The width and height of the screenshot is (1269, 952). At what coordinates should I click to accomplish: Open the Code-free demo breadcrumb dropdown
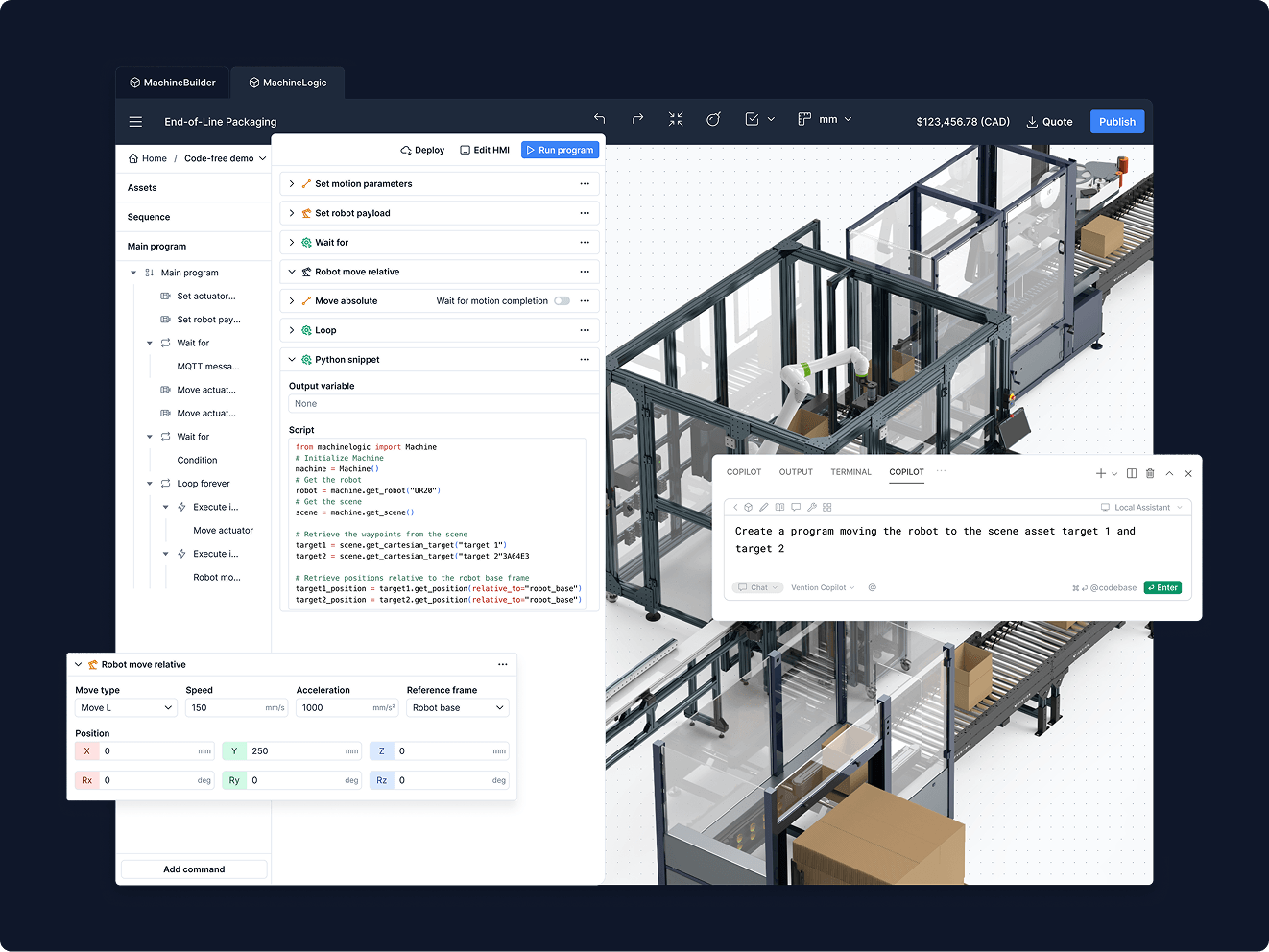(226, 158)
